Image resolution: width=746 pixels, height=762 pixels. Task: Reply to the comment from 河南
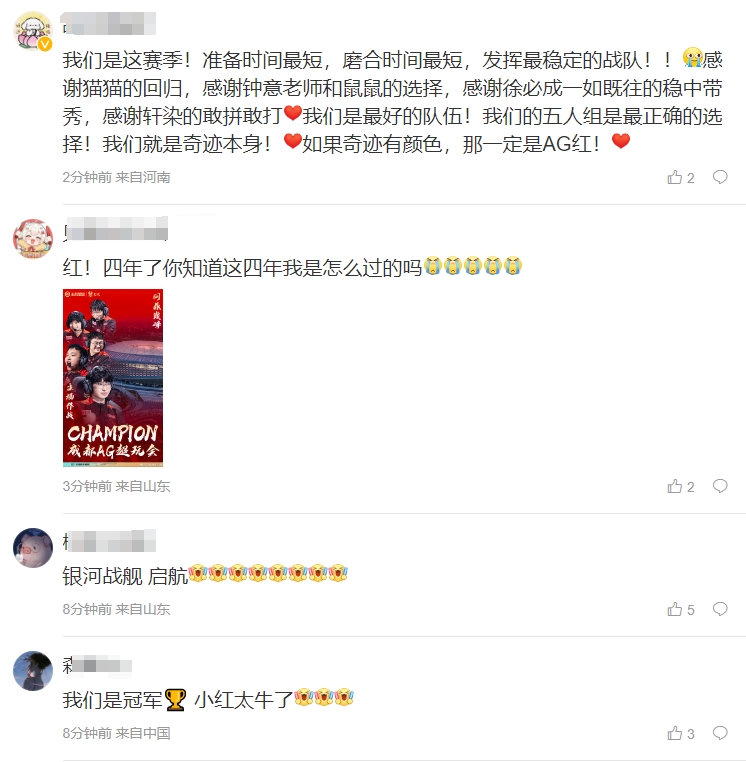[720, 177]
